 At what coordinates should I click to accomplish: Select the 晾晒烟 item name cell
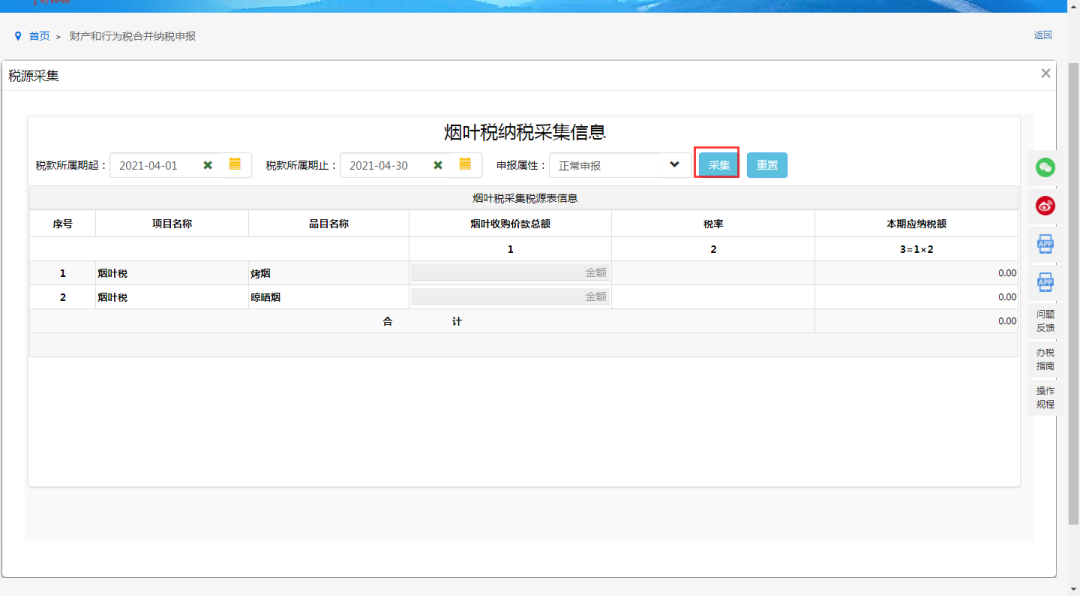[329, 297]
